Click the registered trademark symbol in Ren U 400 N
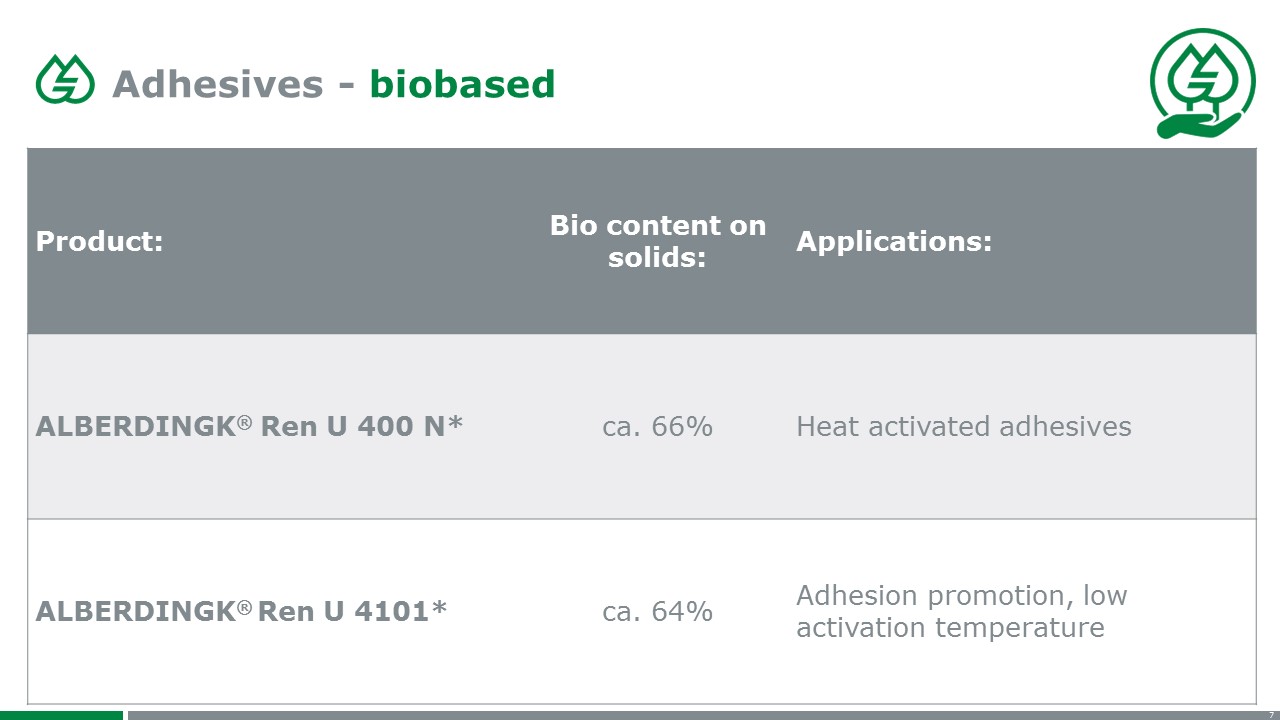1280x720 pixels. click(244, 424)
